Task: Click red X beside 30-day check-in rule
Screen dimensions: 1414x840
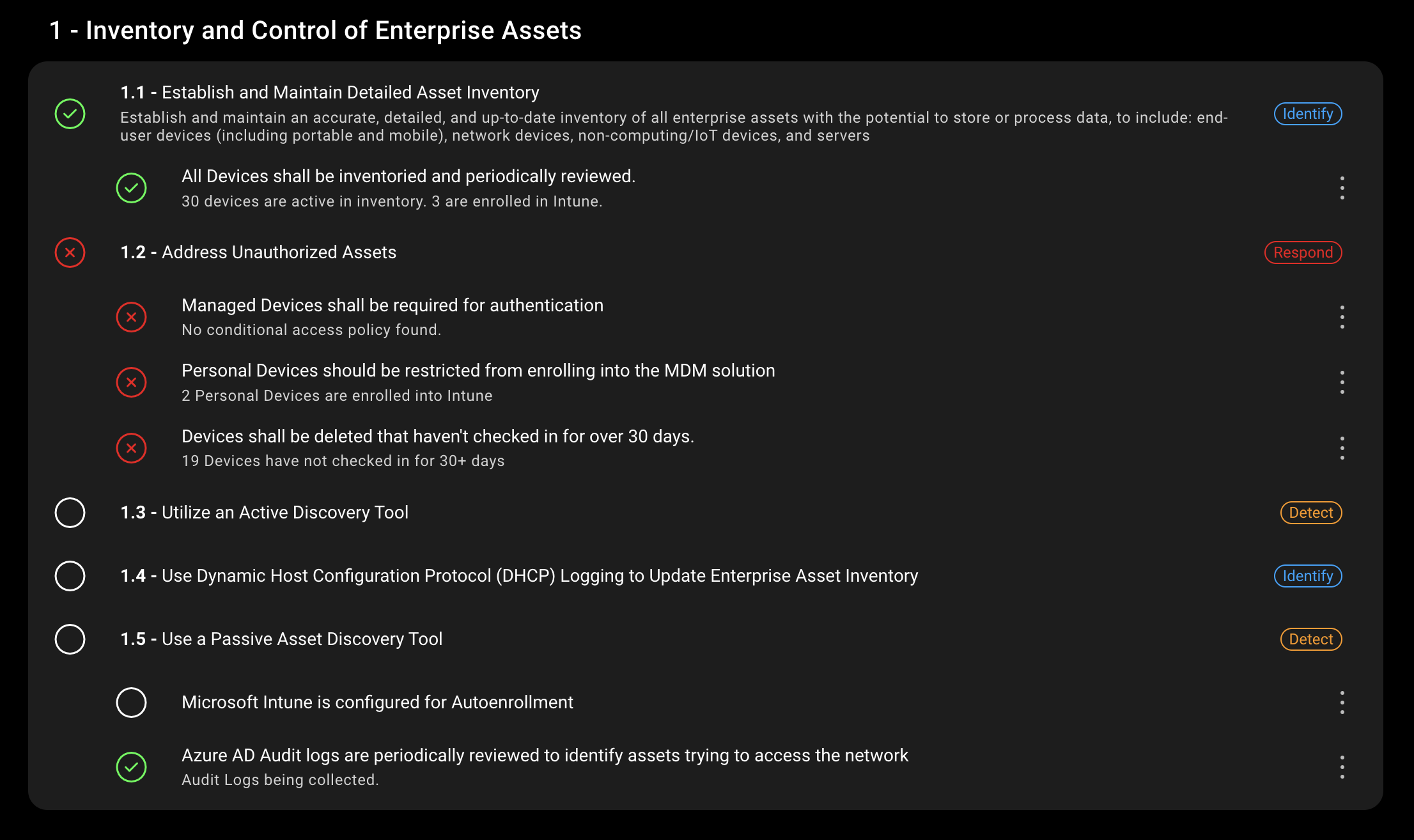Action: point(131,448)
